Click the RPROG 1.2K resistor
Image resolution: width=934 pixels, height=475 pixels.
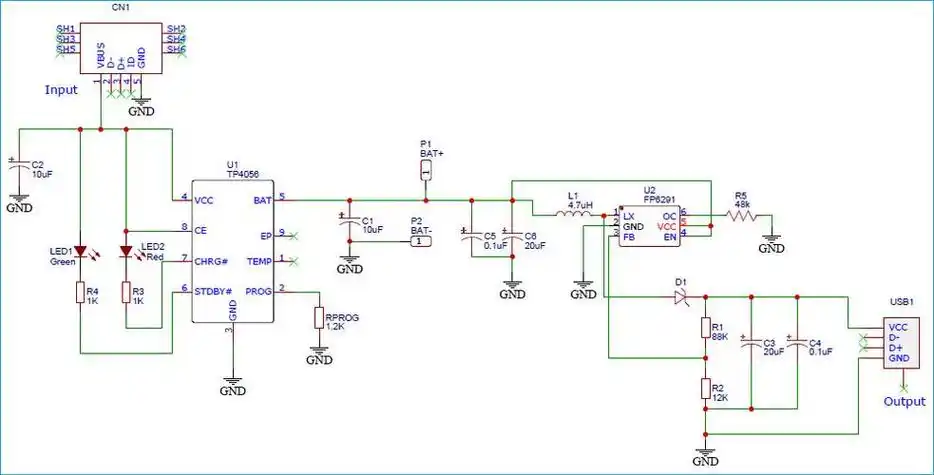[320, 317]
